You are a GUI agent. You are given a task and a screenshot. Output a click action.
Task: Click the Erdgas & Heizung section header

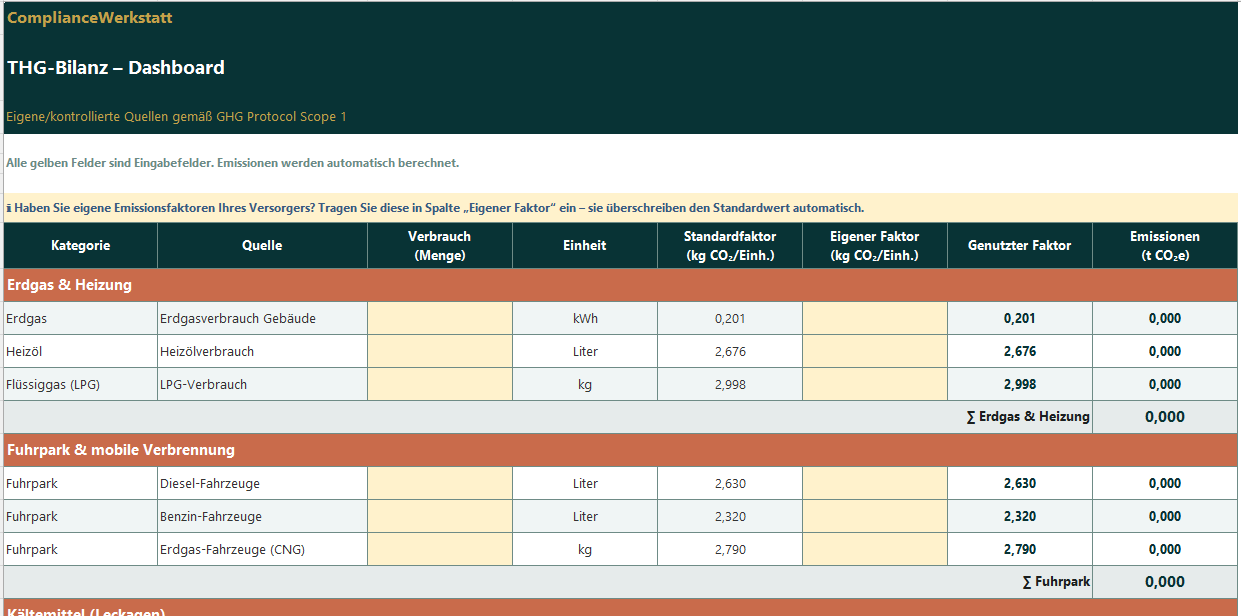click(x=70, y=286)
